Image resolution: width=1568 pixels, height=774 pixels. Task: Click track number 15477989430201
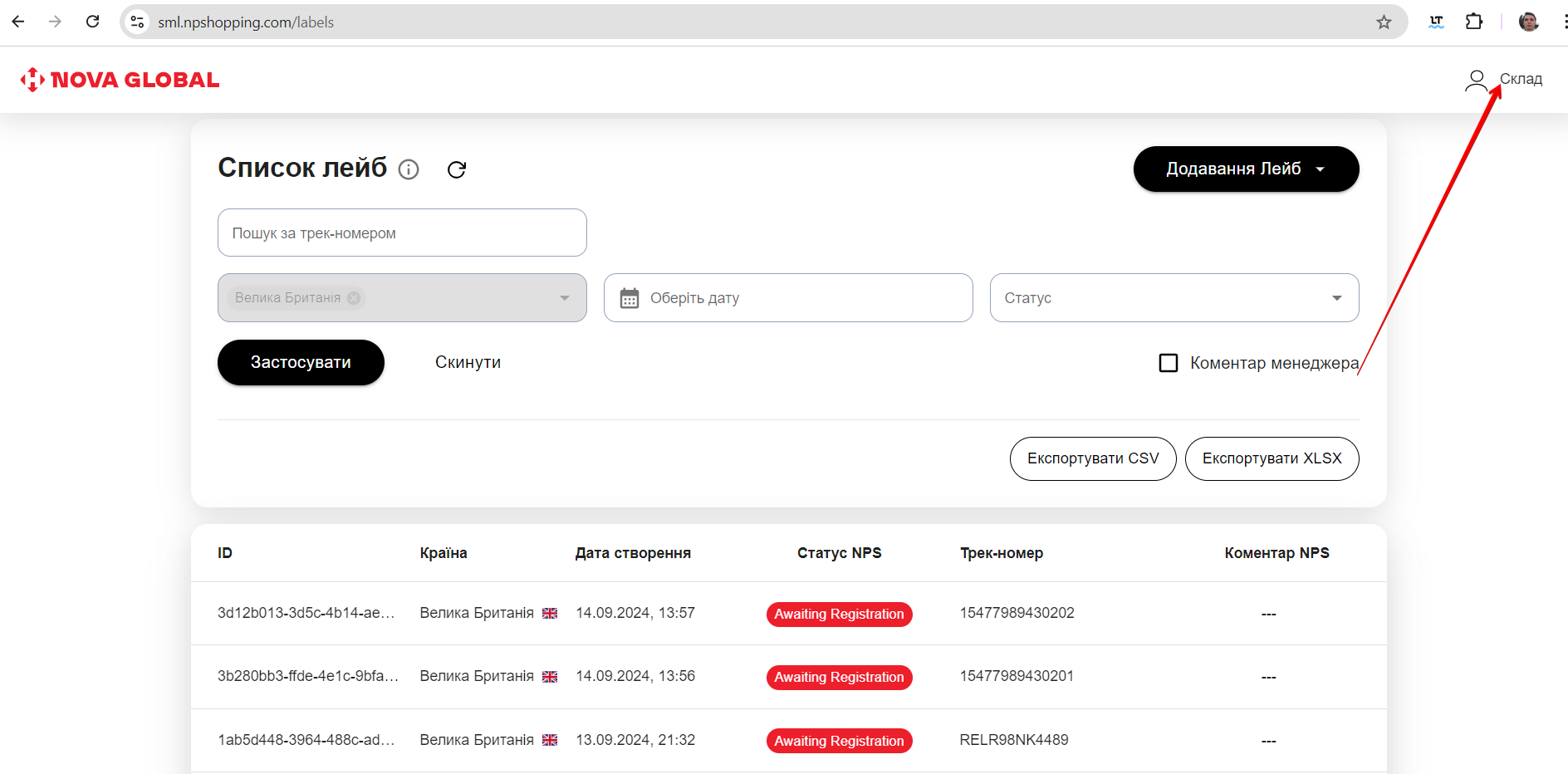(1017, 676)
